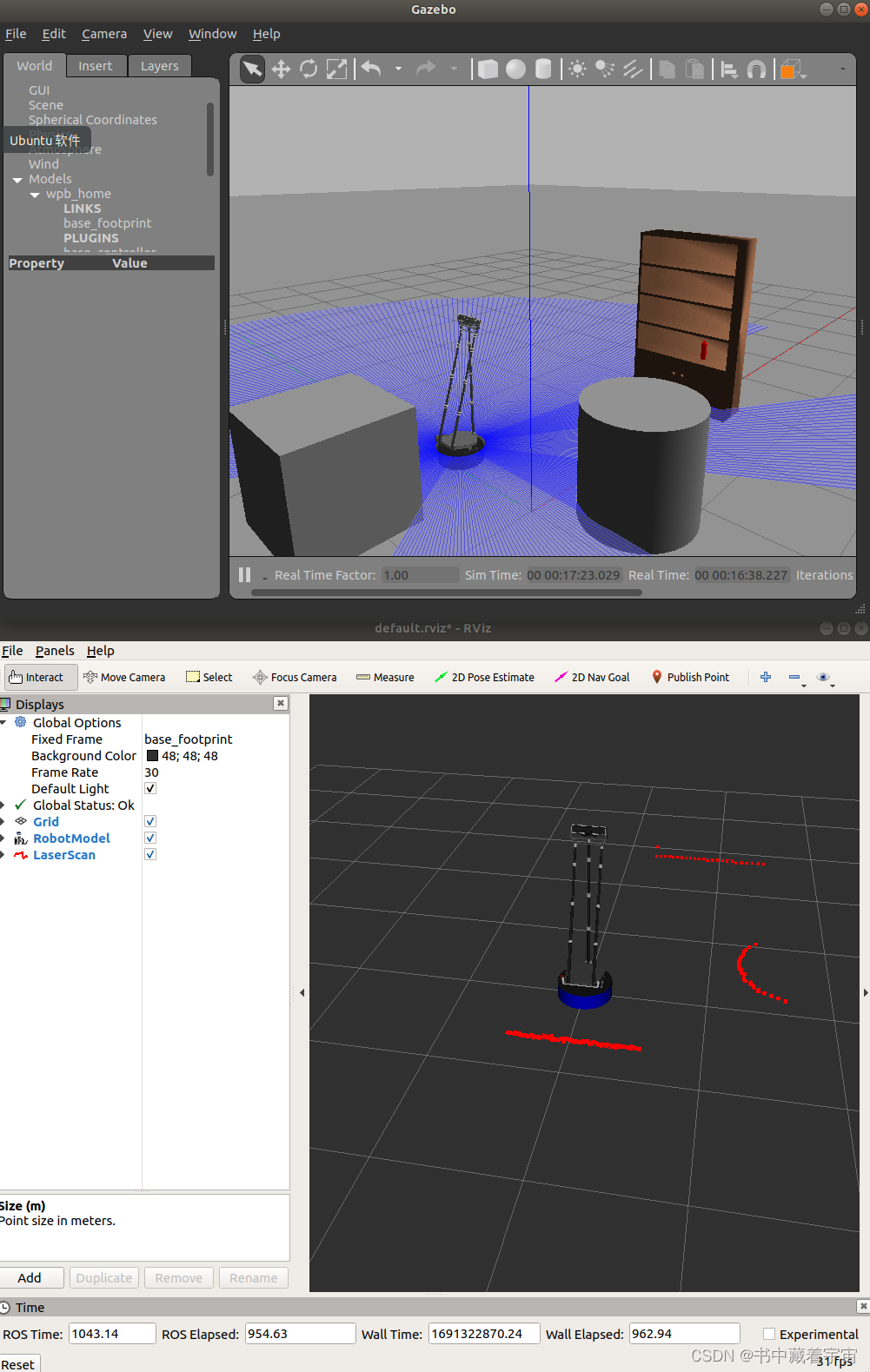Activate the rotate mode tool in Gazebo
Viewport: 870px width, 1372px height.
309,69
